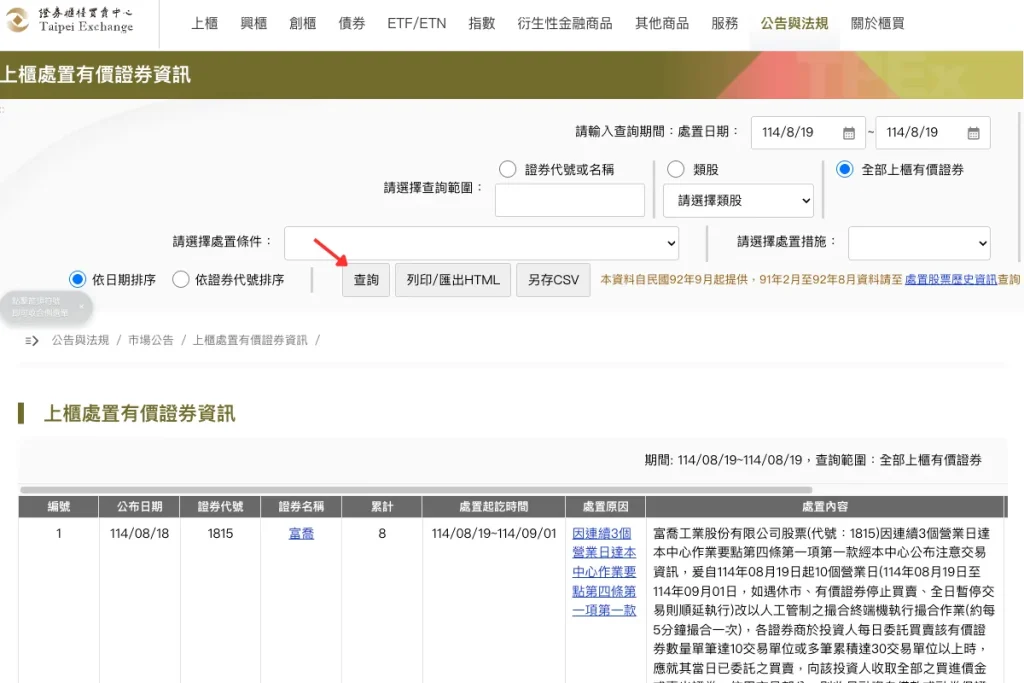Click the 另存CSV button
Image resolution: width=1024 pixels, height=683 pixels.
(553, 280)
